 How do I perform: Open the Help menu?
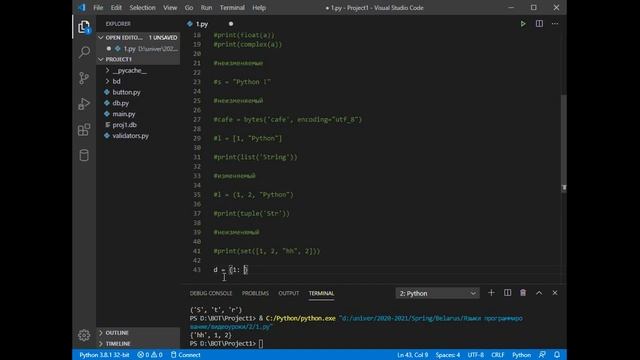(x=259, y=7)
